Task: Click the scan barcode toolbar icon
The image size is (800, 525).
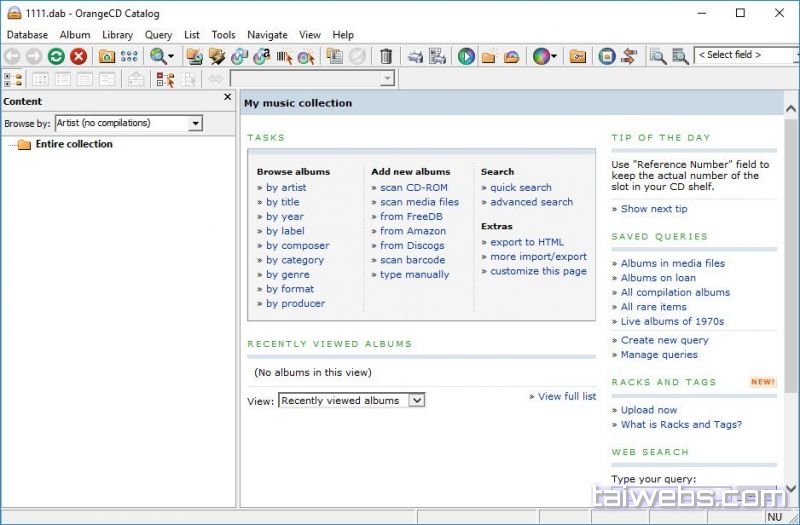Action: [284, 57]
